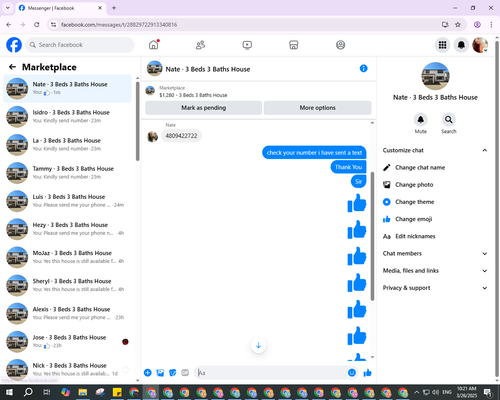Open the Hezy conversation
Image resolution: width=500 pixels, height=400 pixels.
67,229
